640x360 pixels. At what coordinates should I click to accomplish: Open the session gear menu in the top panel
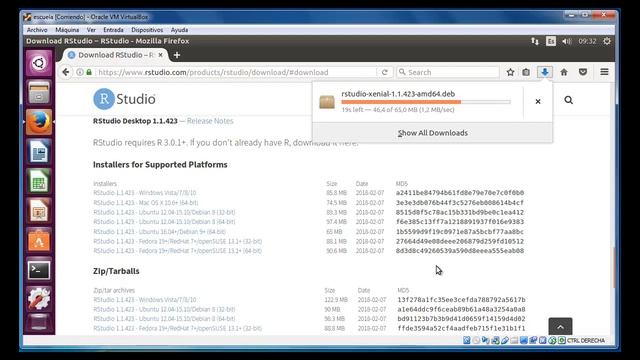click(607, 41)
